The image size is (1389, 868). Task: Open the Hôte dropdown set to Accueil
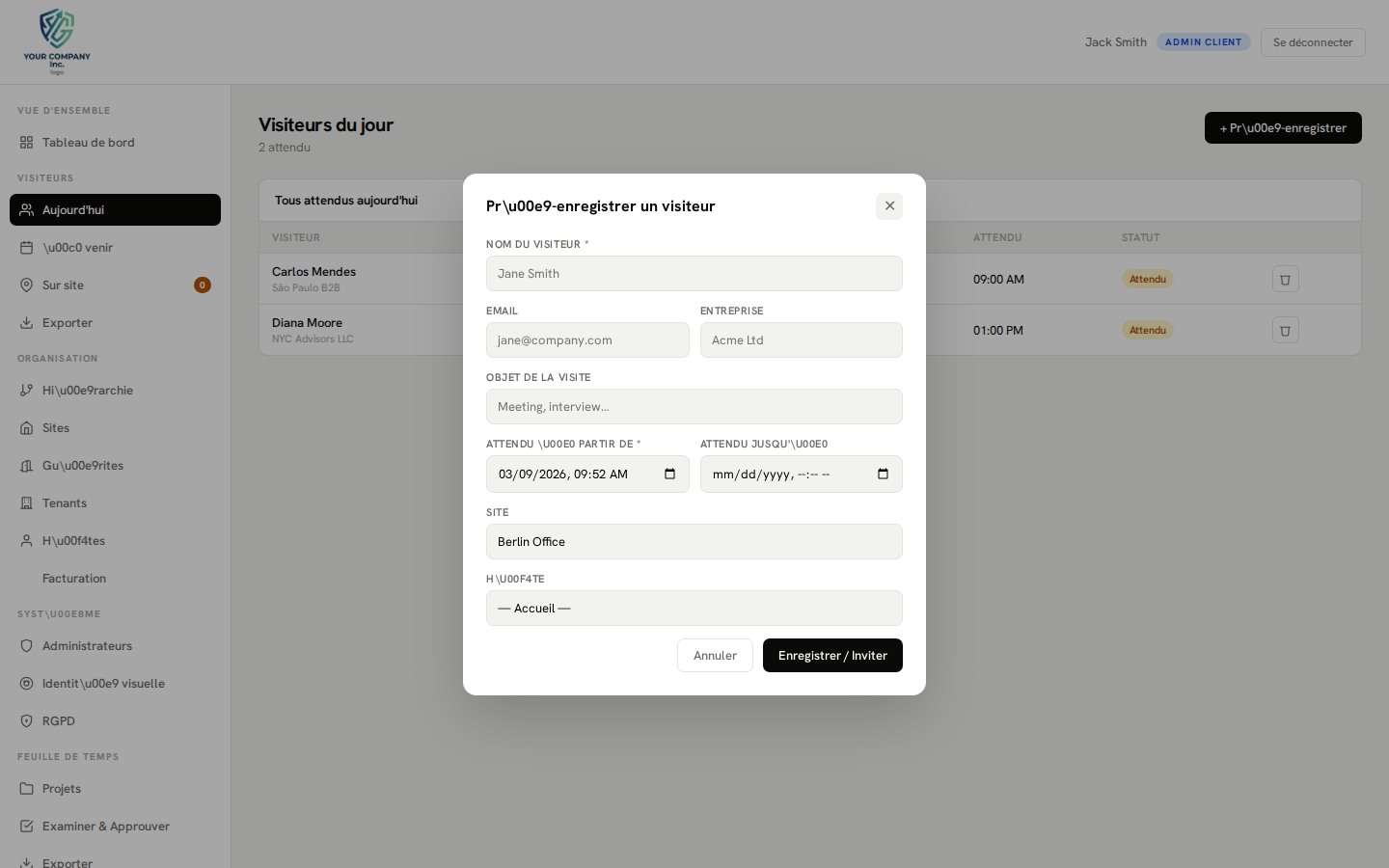pos(694,608)
